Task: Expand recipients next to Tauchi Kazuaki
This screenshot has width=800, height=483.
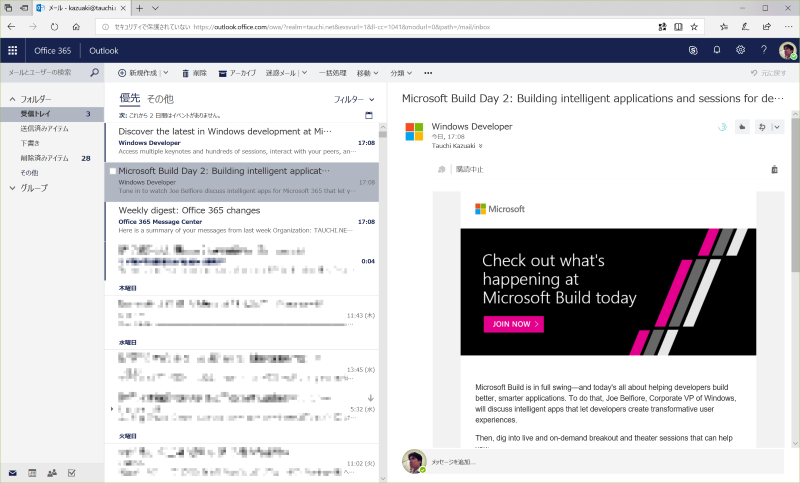Action: [481, 146]
